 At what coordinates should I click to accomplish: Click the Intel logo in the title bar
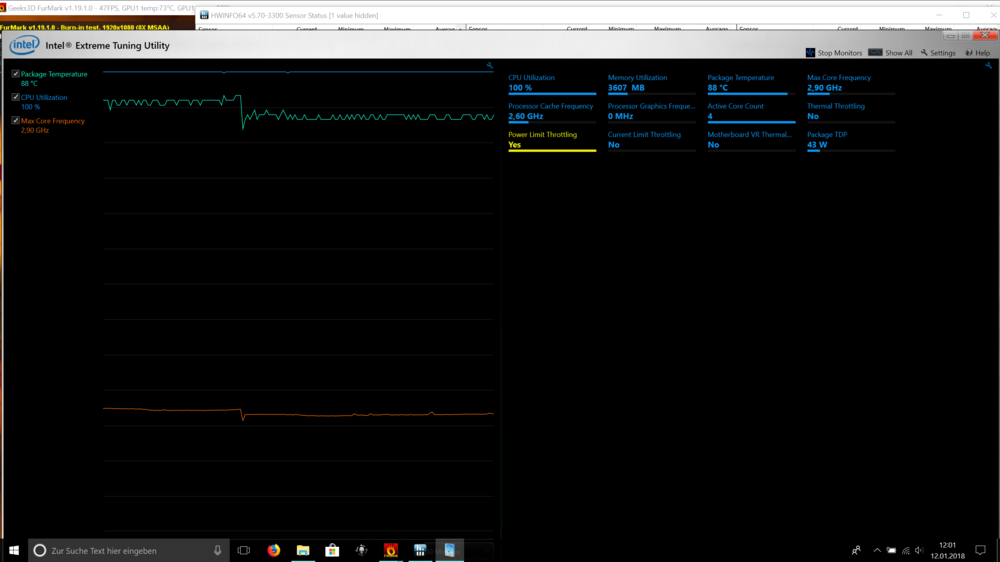[24, 45]
